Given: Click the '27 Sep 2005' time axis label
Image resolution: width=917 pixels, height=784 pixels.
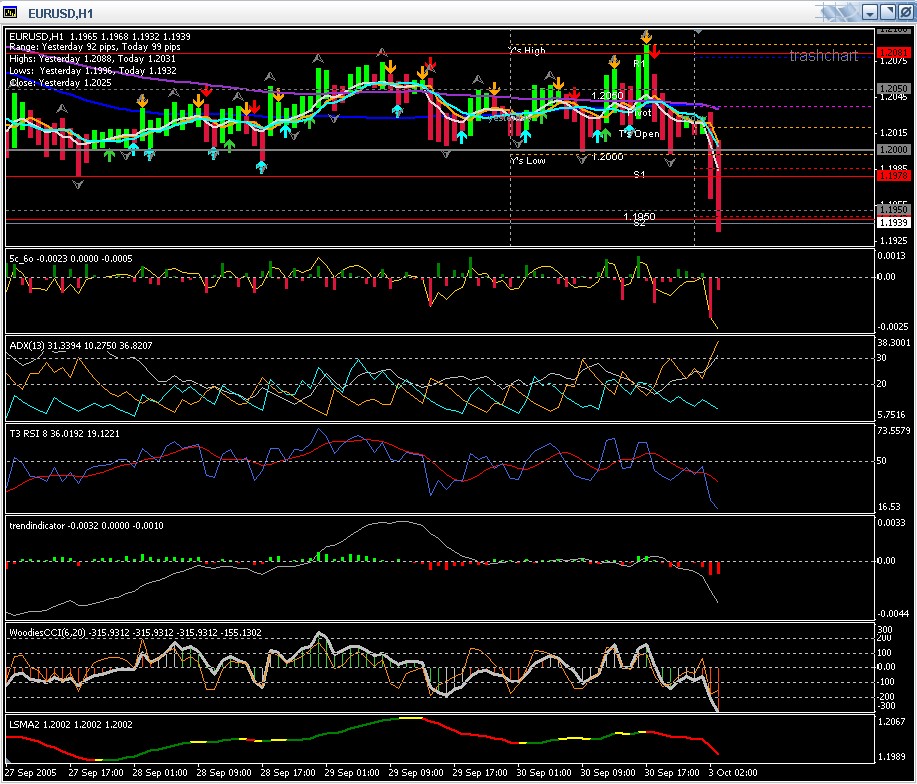Looking at the screenshot, I should coord(30,772).
